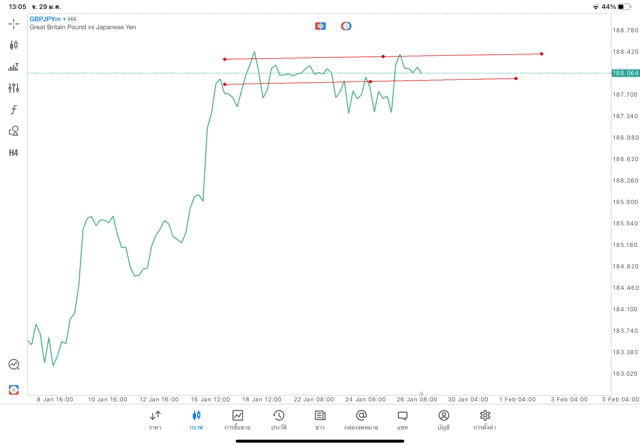Open the indicators function (f) icon

pos(14,110)
